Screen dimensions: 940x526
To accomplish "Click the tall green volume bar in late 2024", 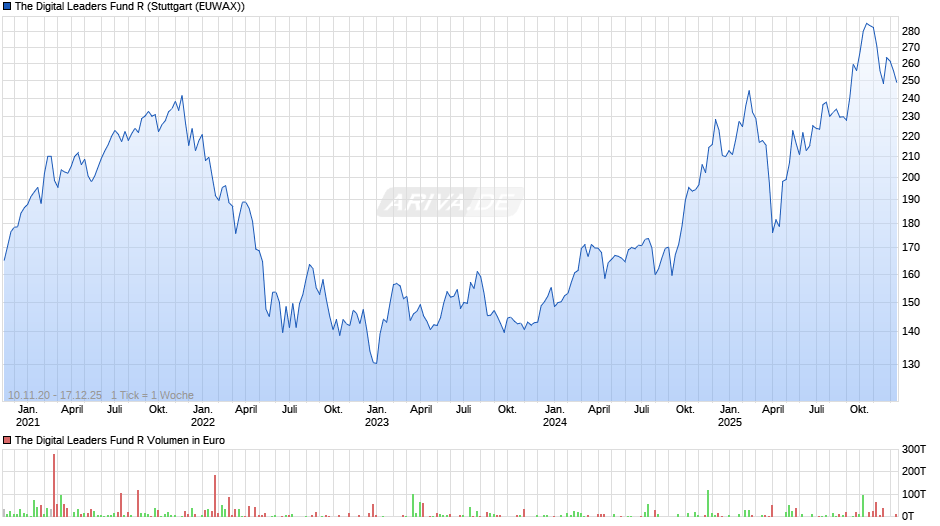I will click(x=708, y=504).
